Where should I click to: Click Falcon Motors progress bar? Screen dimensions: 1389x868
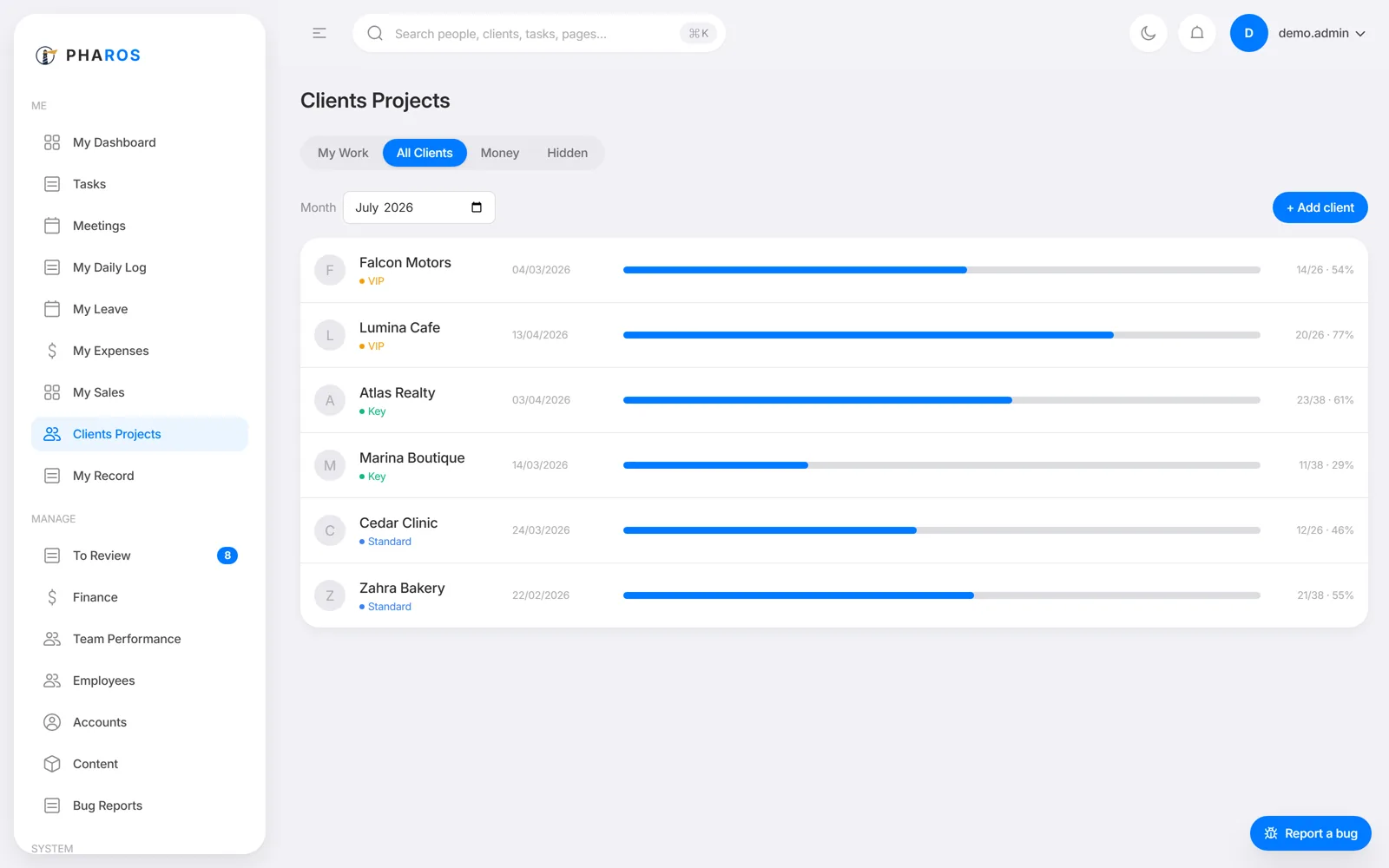click(942, 270)
